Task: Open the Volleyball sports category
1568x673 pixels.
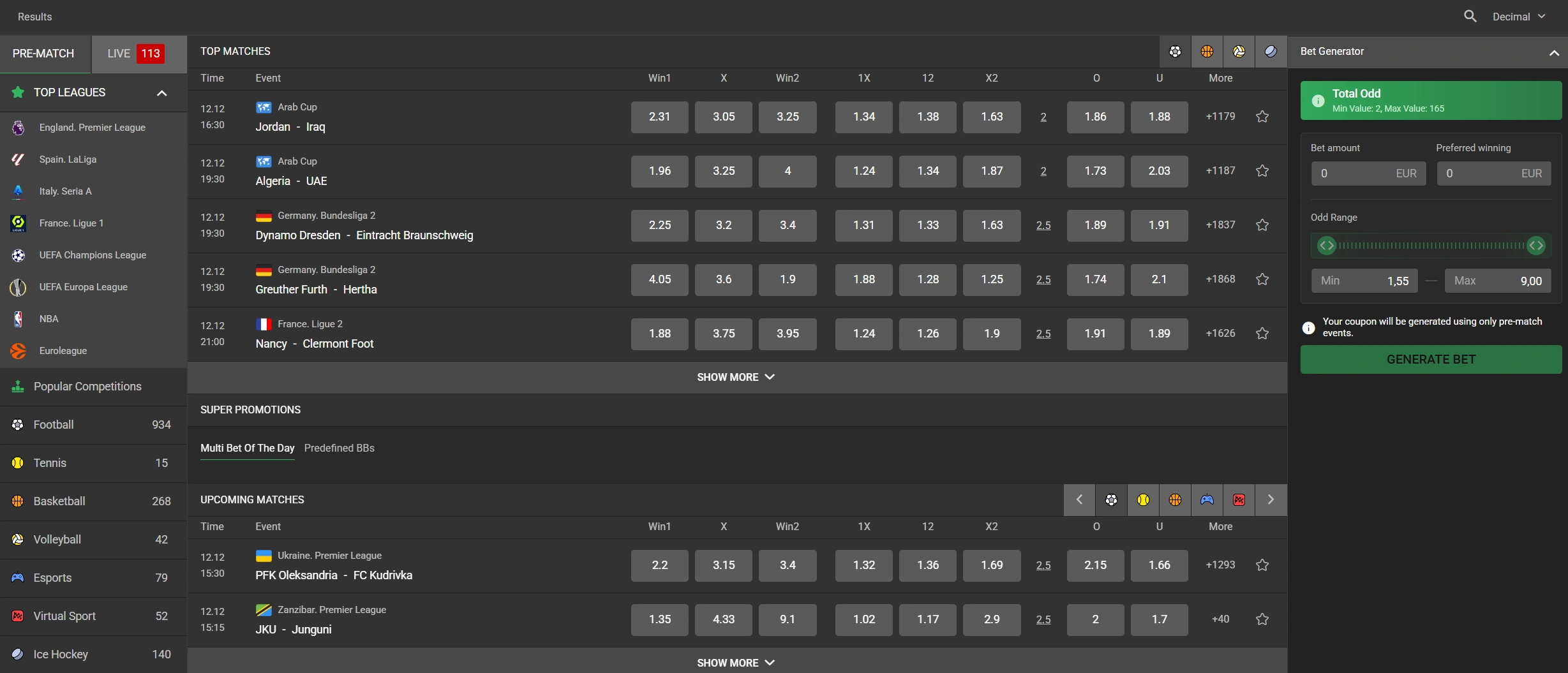Action: click(93, 540)
